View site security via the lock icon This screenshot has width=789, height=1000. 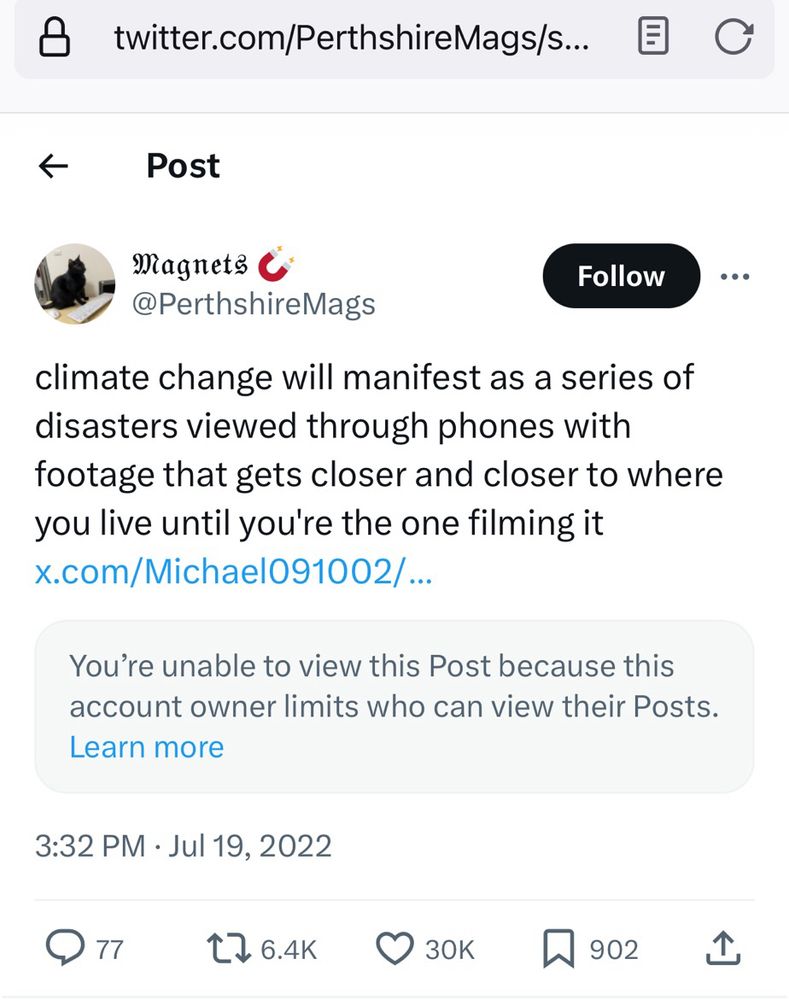[57, 37]
